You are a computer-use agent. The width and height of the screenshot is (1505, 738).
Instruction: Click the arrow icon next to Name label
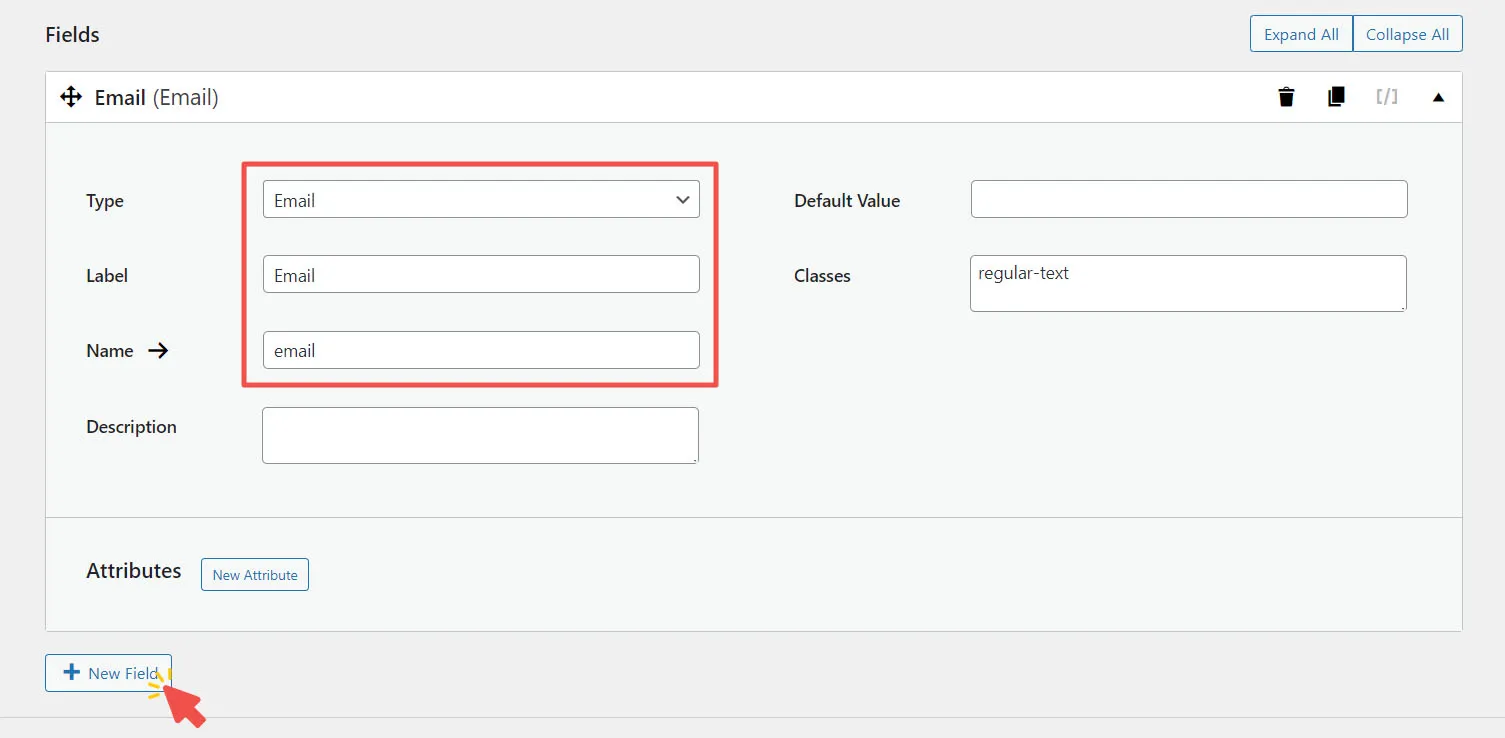tap(158, 350)
